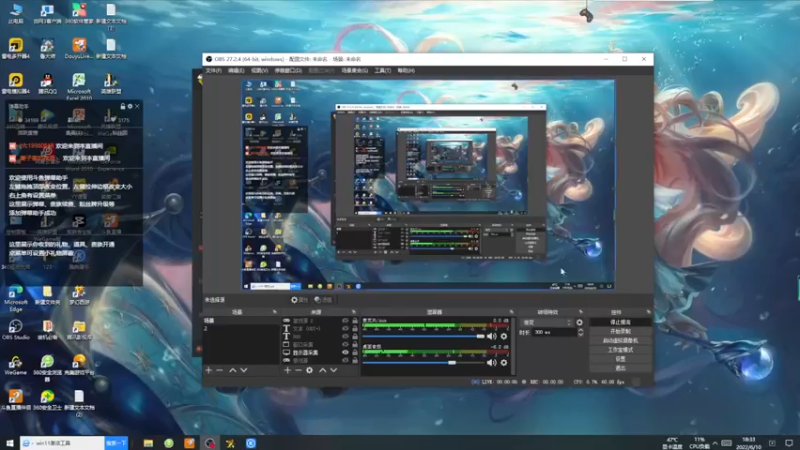Open gear settings for 麦克风/Aux channel
Viewport: 800px width, 450px height.
(504, 336)
